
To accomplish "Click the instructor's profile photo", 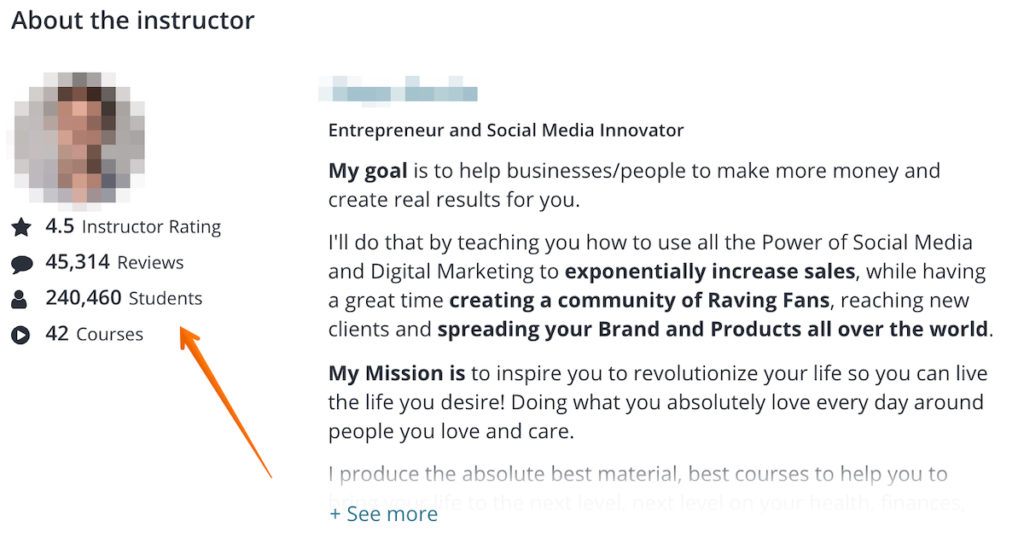I will (79, 138).
